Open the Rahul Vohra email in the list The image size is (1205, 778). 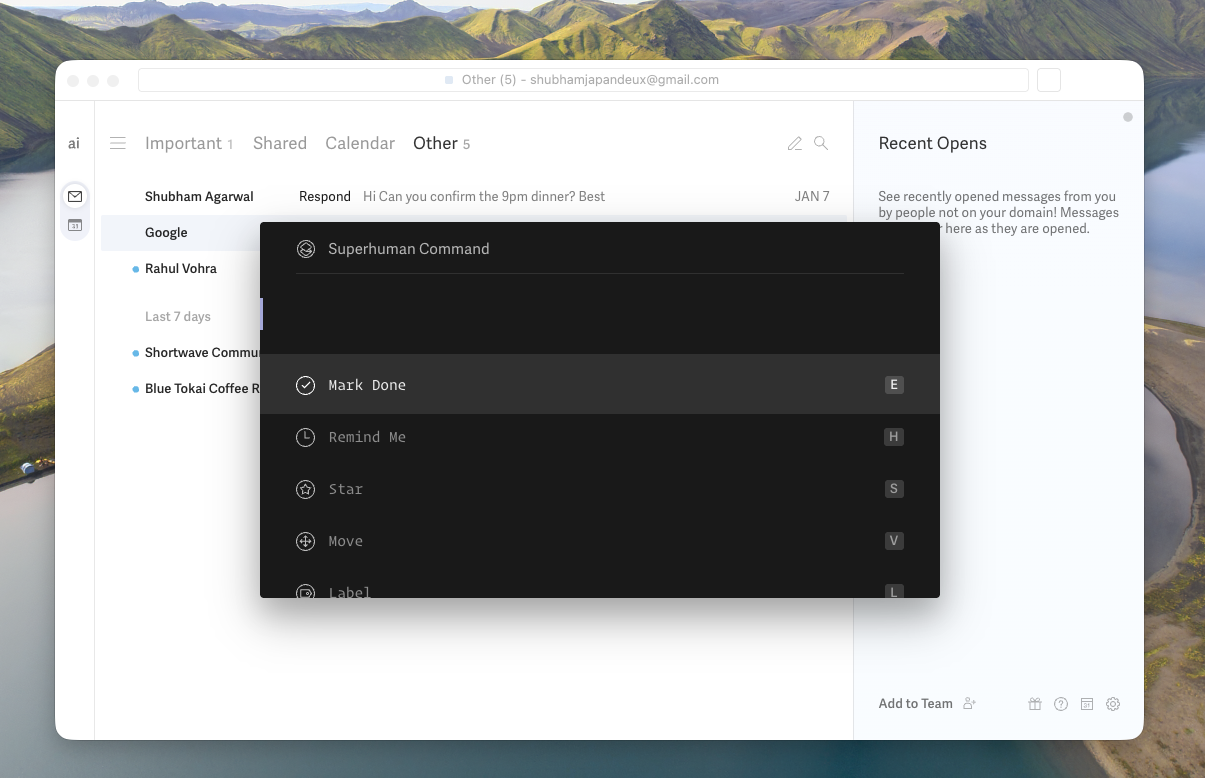[182, 268]
